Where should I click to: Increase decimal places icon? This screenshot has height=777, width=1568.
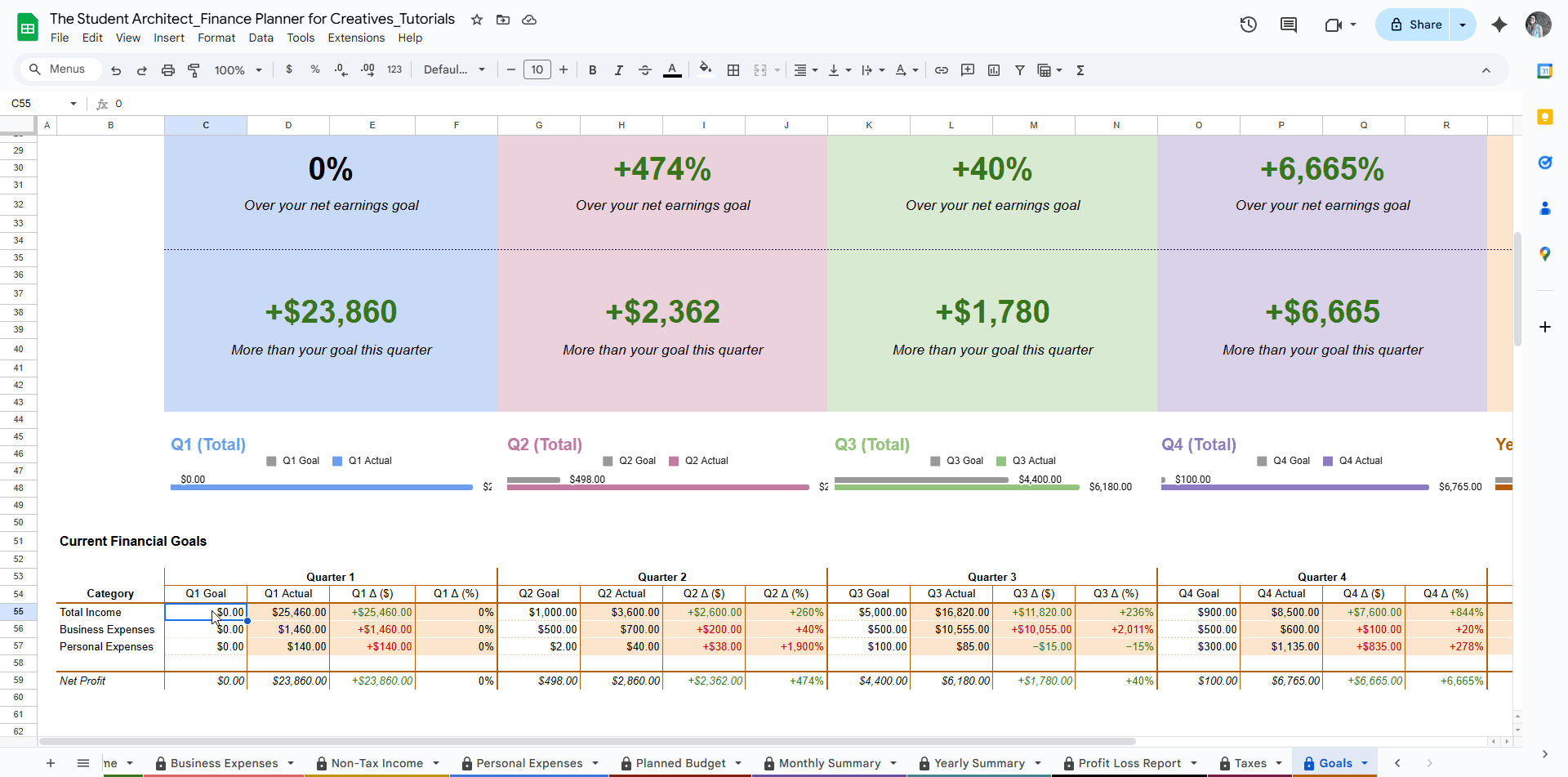click(367, 70)
